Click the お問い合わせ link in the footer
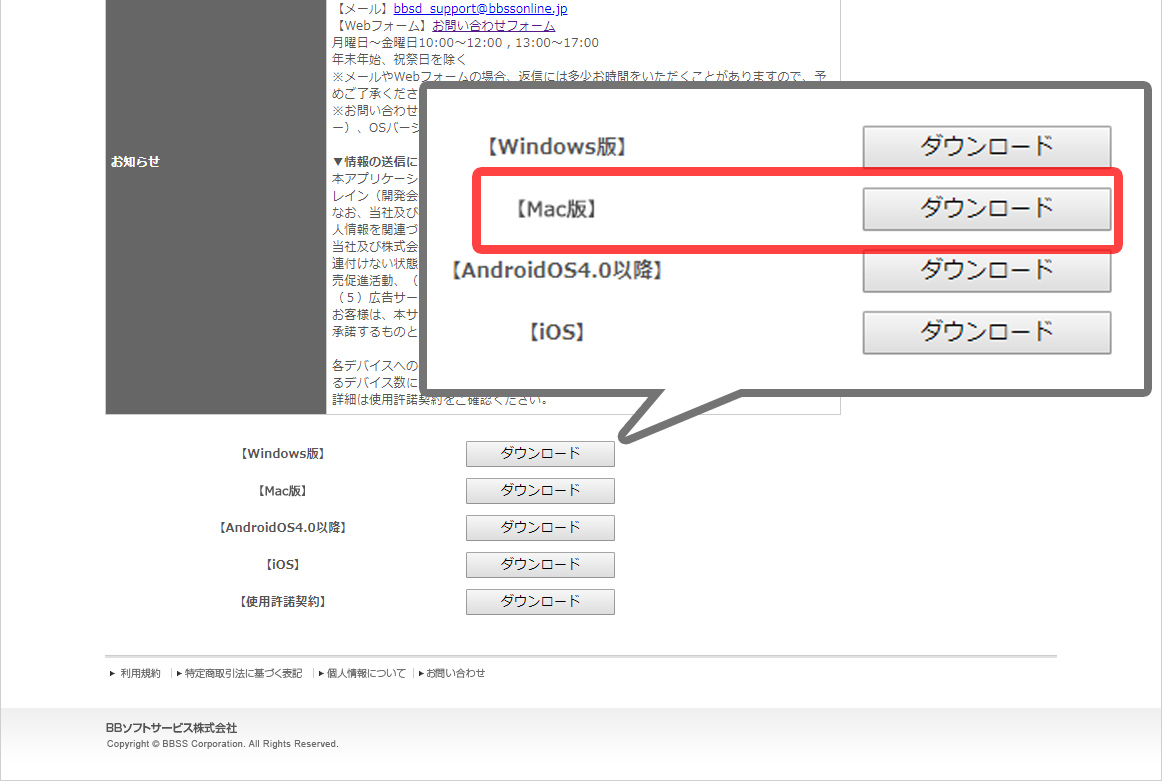The image size is (1162, 781). (455, 674)
